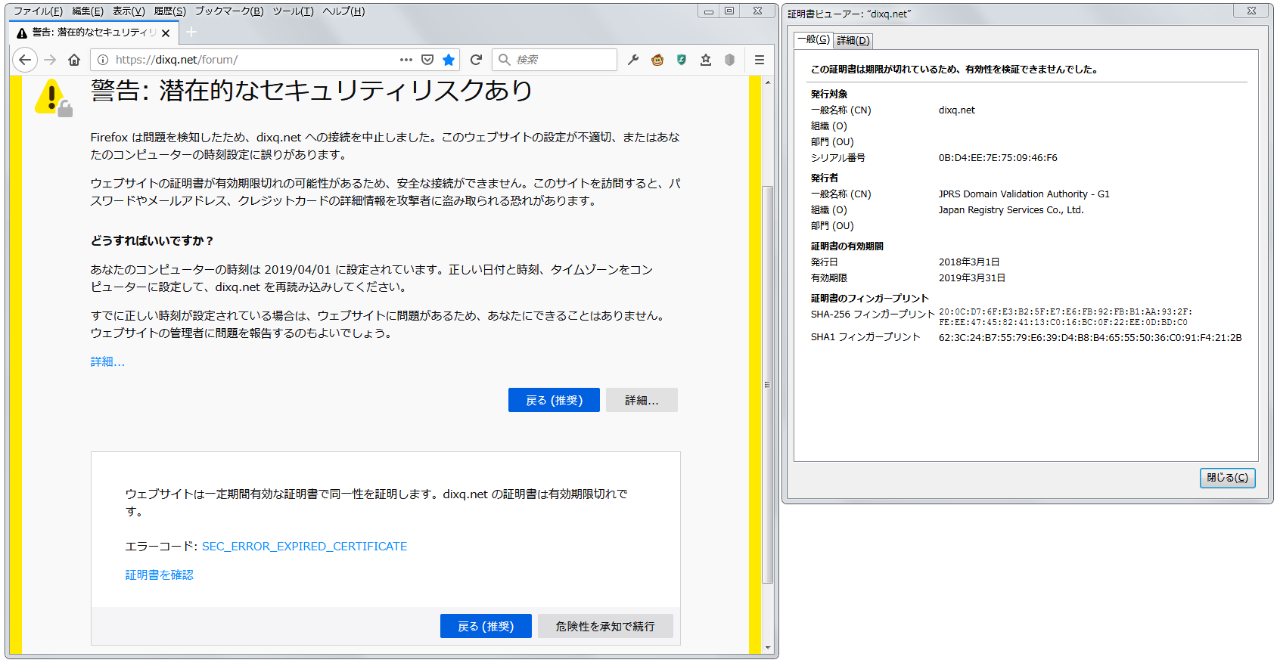Open the SEC_ERROR_EXPIRED_CERTIFICATE error code link
The height and width of the screenshot is (666, 1280).
point(304,546)
